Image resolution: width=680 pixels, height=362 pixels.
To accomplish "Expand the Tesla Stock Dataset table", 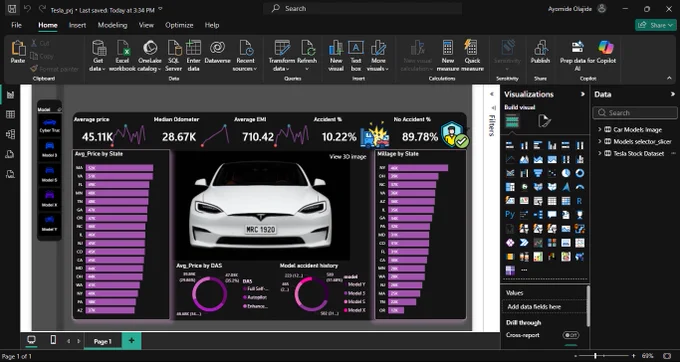I will click(600, 153).
